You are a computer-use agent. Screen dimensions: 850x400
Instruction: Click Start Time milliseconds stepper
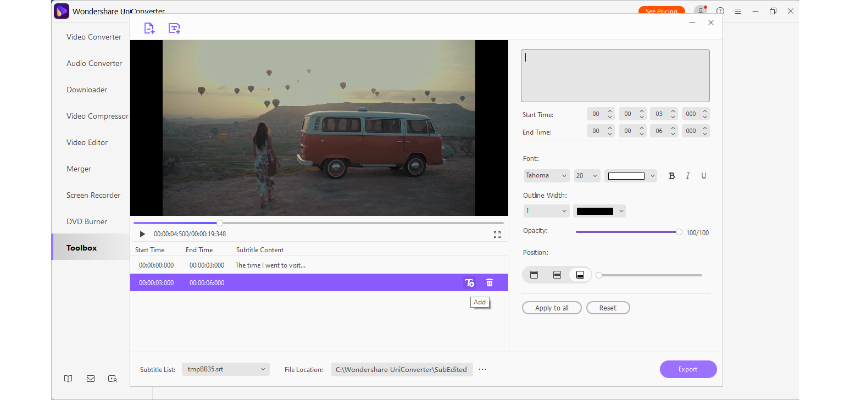(696, 114)
